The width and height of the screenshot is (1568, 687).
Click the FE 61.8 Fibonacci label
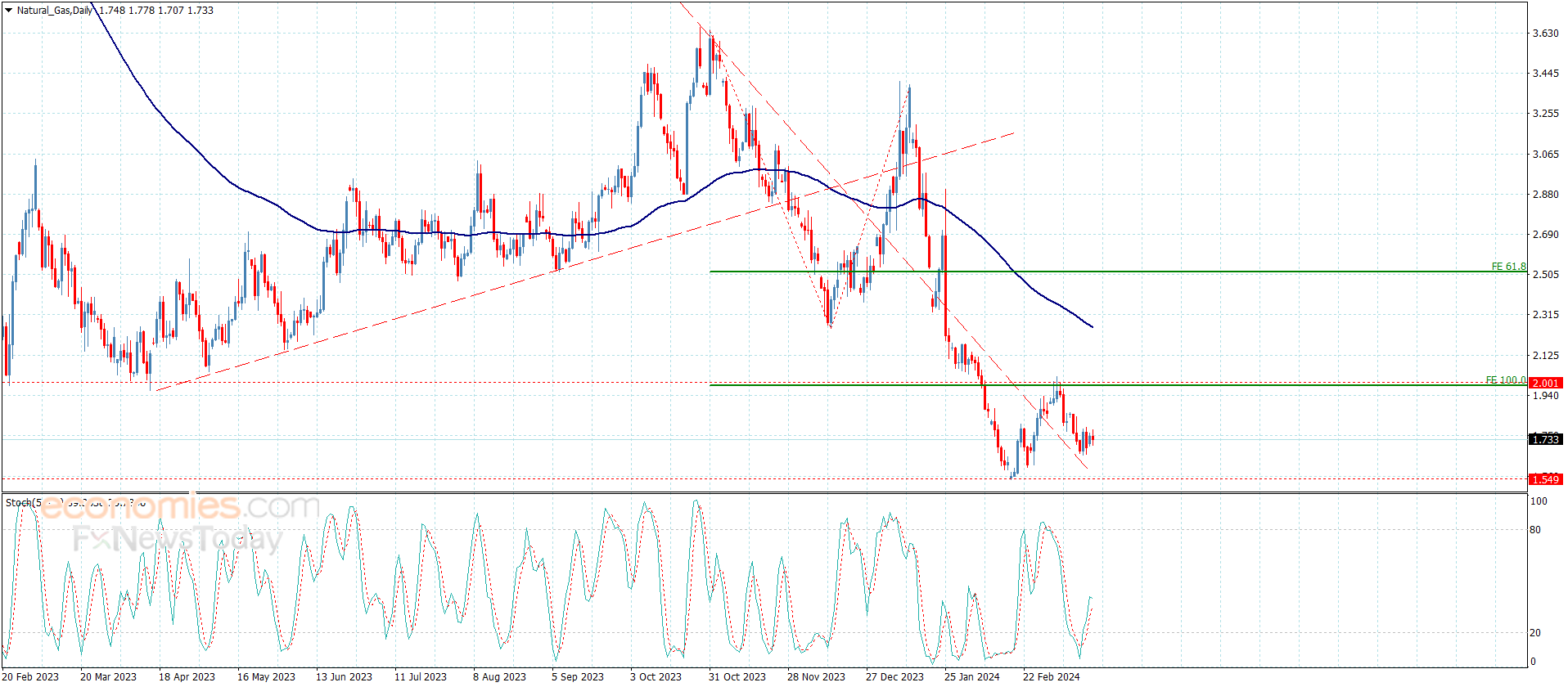coord(1507,267)
